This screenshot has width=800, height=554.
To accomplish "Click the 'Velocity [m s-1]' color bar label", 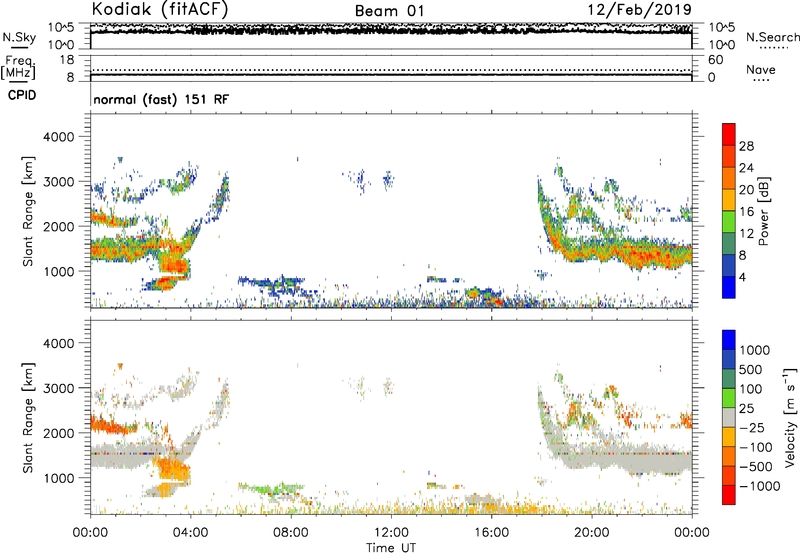I will click(790, 417).
